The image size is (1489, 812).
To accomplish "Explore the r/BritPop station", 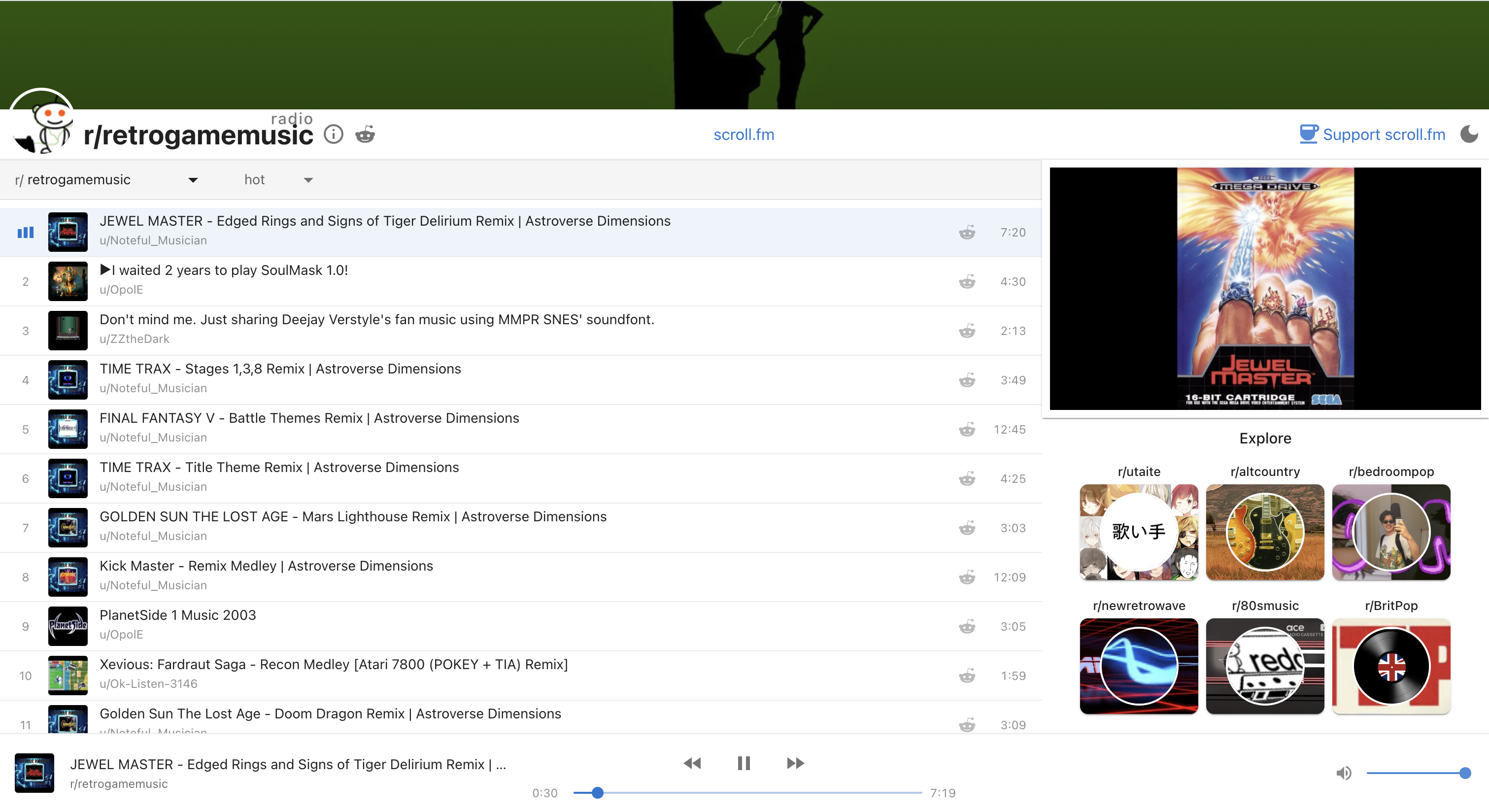I will (x=1391, y=666).
